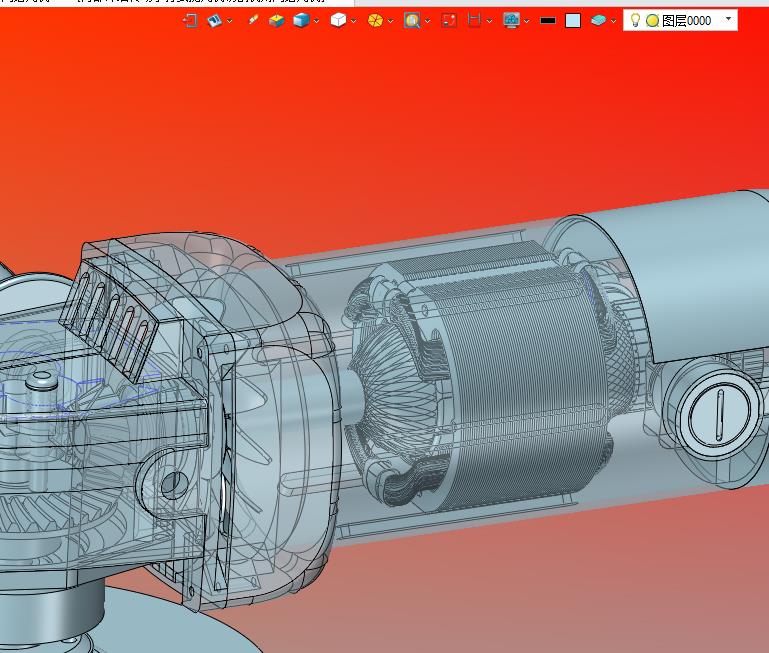Click the yellow pen marker icon

253,20
